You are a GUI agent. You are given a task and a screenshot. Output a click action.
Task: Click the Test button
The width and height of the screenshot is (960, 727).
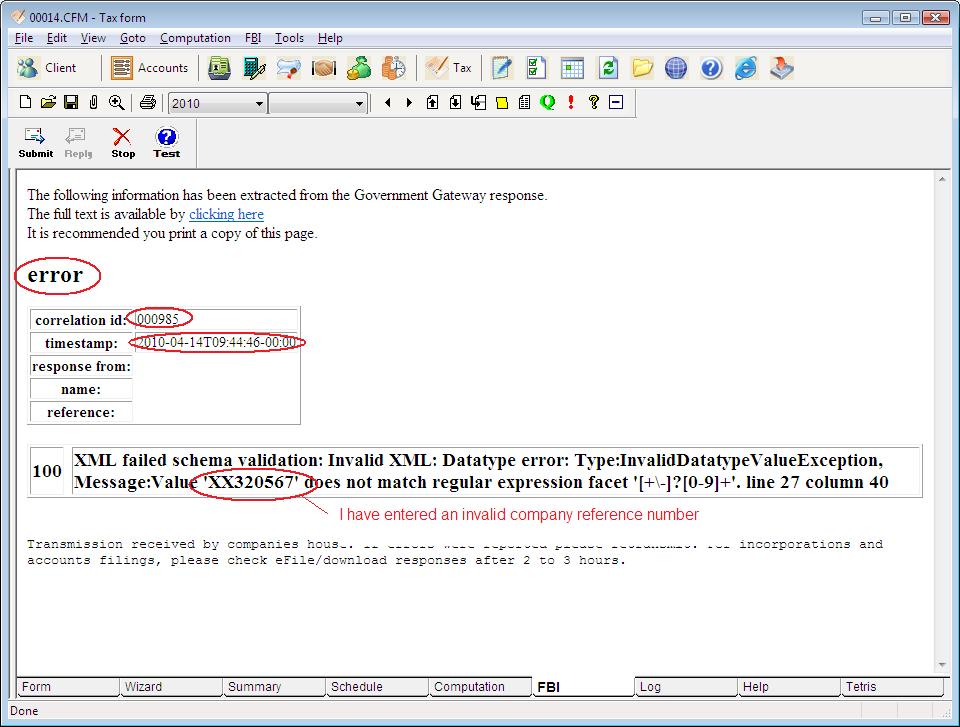(167, 143)
